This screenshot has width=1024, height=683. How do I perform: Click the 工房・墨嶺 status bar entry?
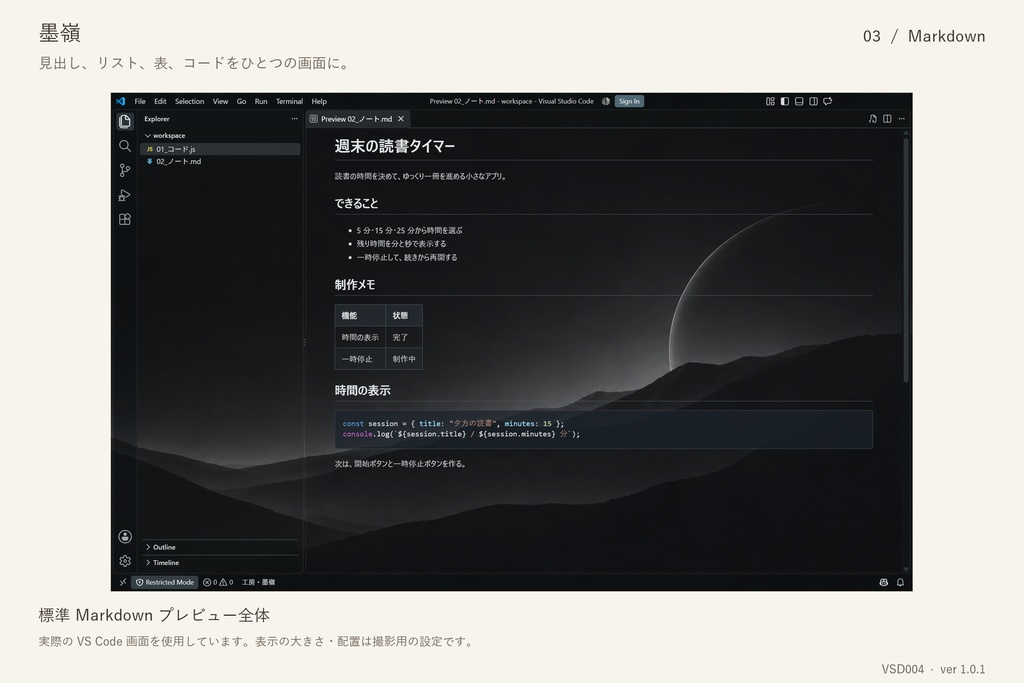[x=259, y=582]
